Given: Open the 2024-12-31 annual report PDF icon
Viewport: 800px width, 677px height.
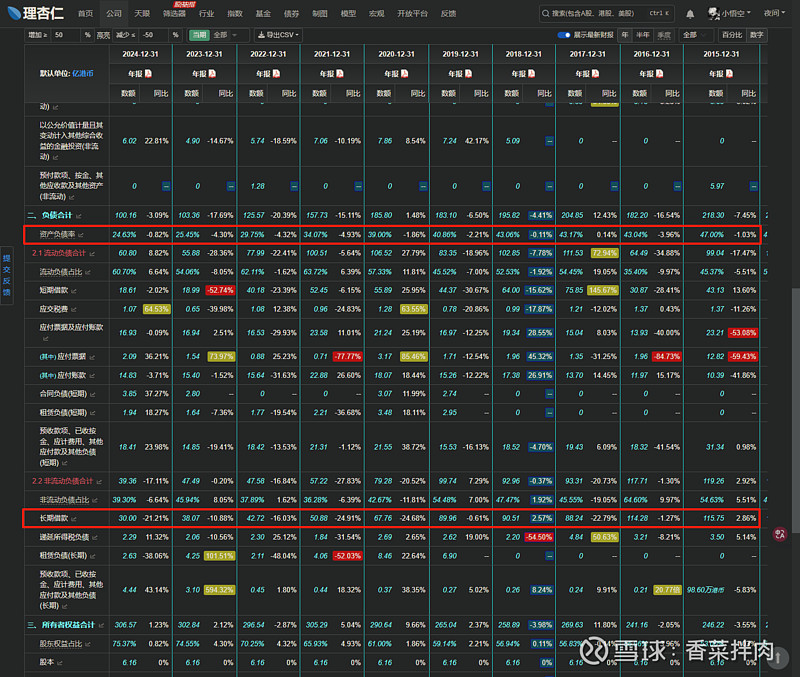Looking at the screenshot, I should 148,74.
